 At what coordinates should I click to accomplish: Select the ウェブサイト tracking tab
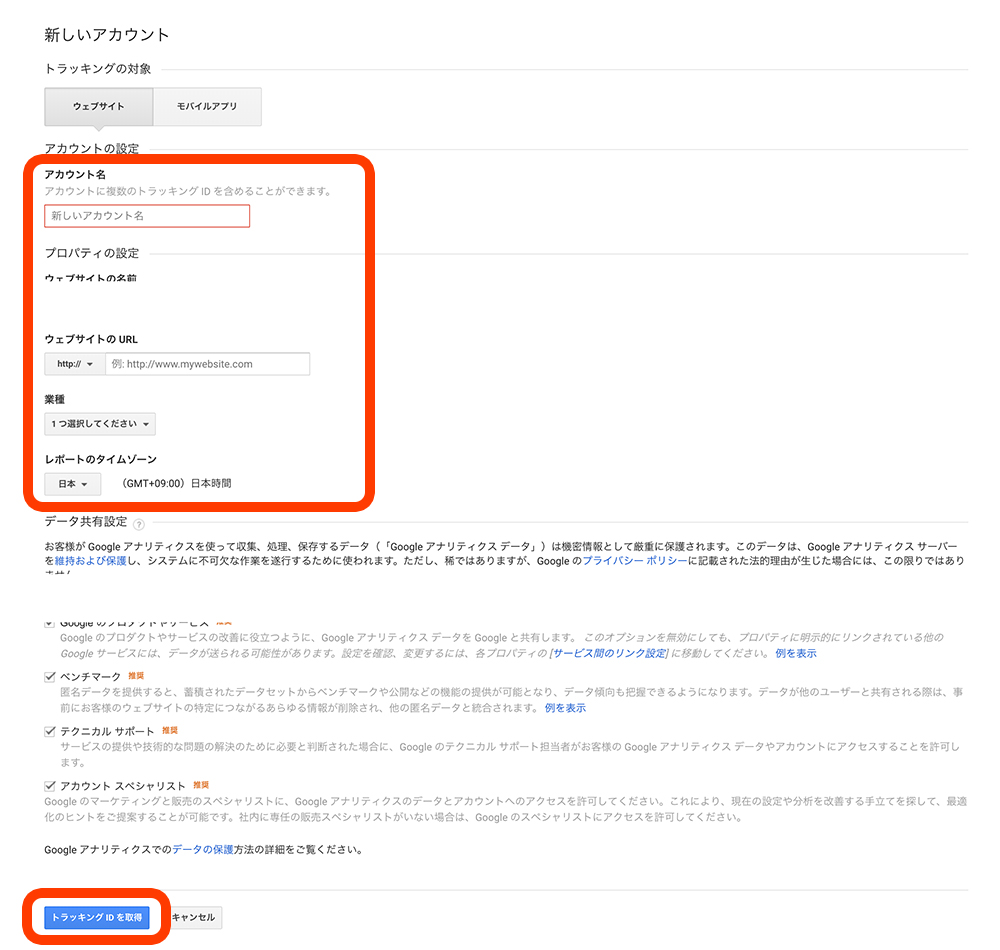coord(99,106)
